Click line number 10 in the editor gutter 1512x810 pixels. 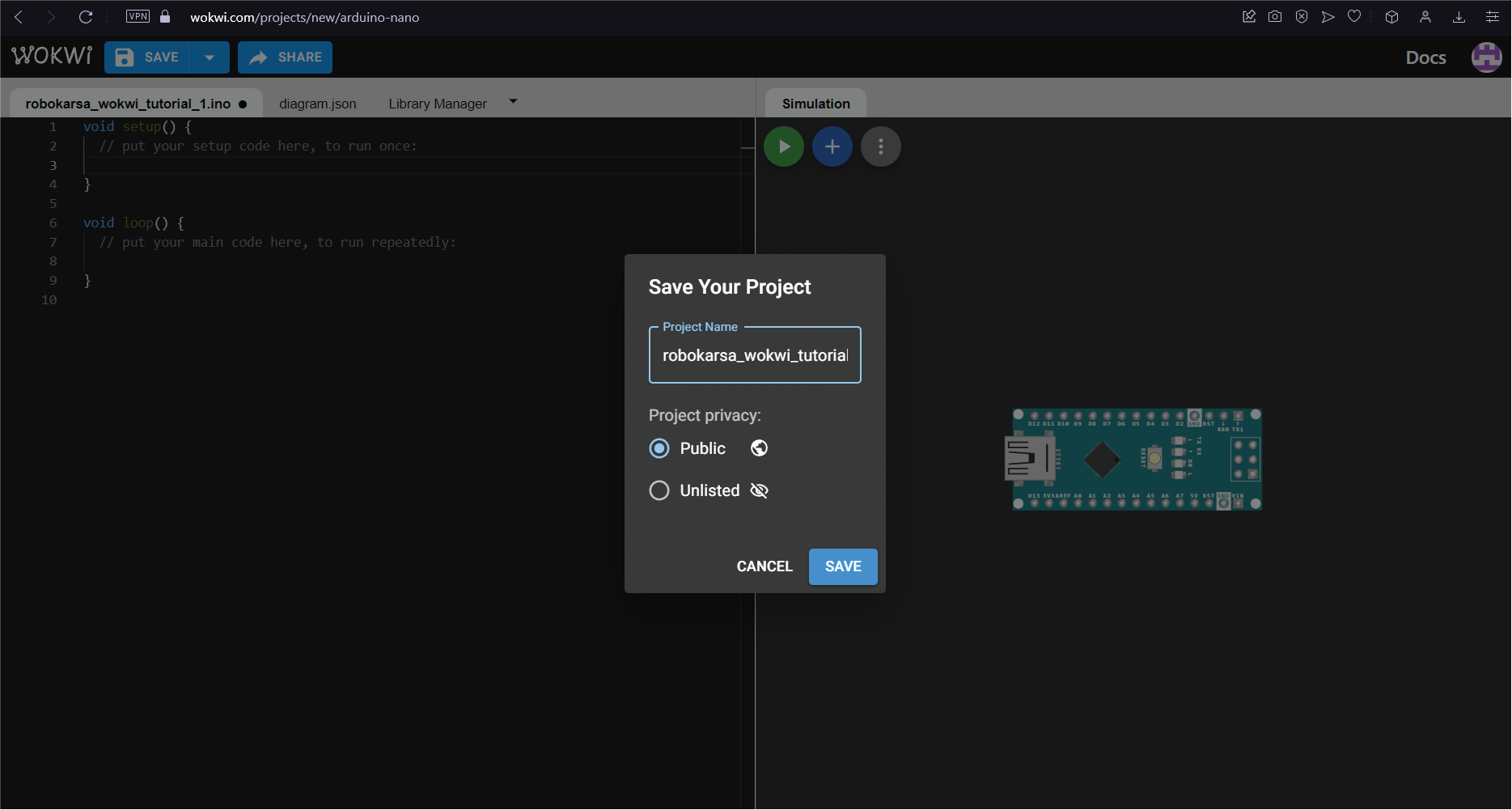(49, 299)
